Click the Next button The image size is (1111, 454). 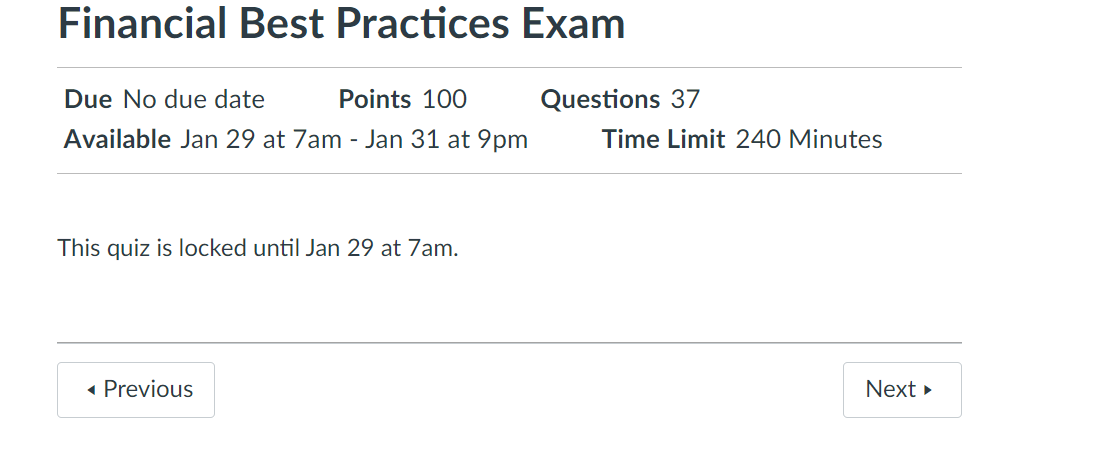pos(901,390)
